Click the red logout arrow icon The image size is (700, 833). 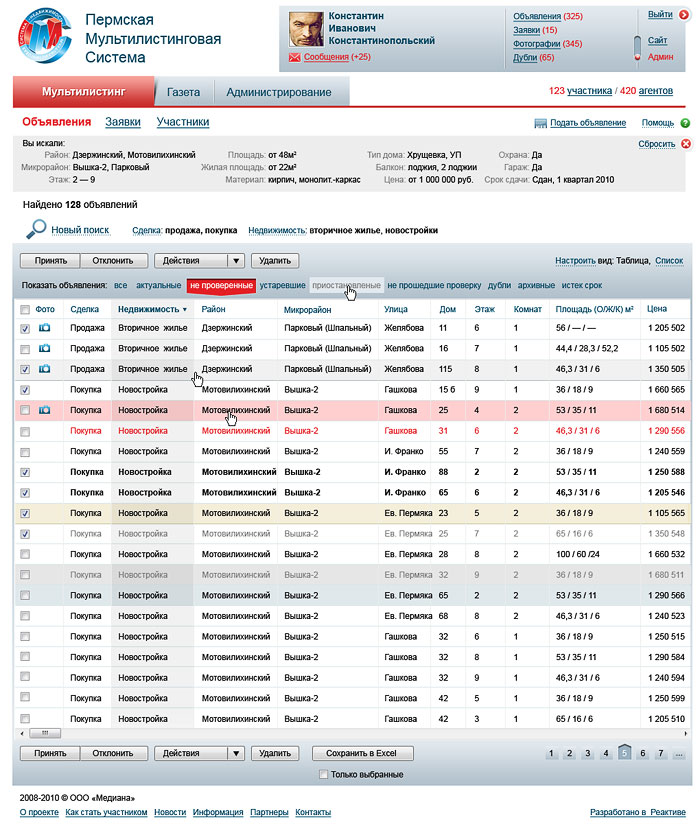click(x=685, y=15)
